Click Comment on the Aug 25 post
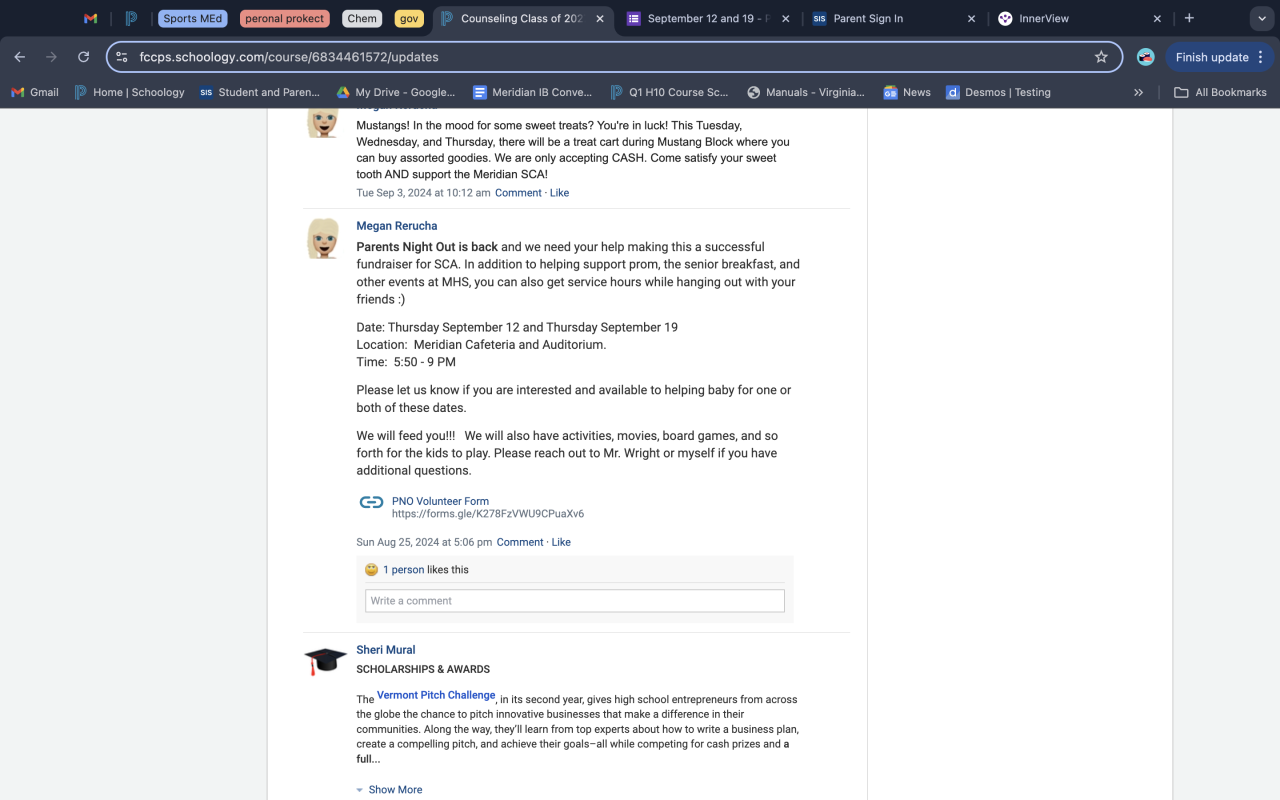The height and width of the screenshot is (800, 1280). point(520,542)
